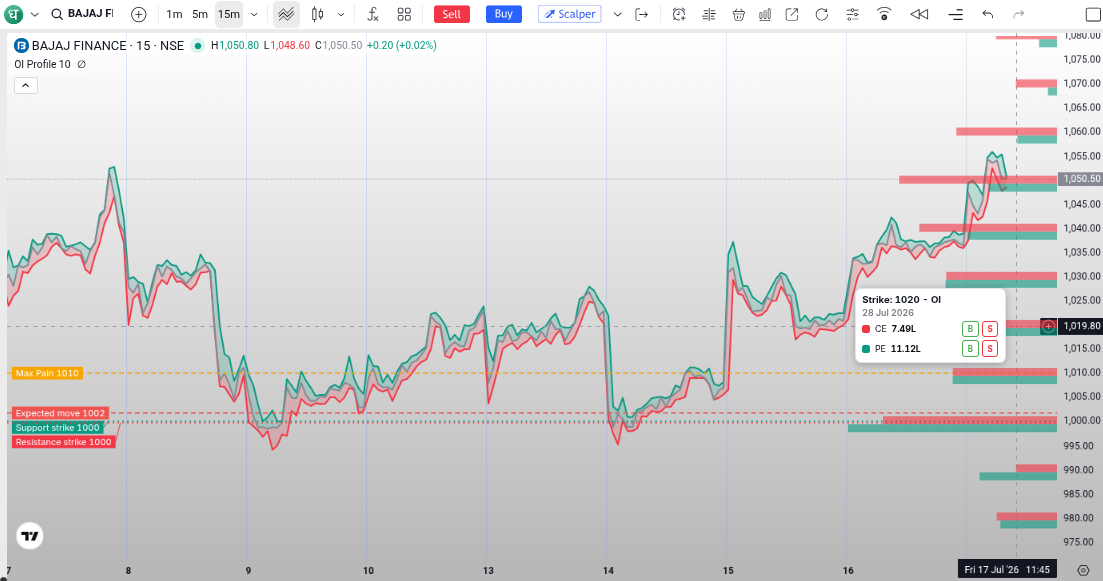Click S button on the PE 11.12L row
Viewport: 1103px width, 581px height.
990,348
